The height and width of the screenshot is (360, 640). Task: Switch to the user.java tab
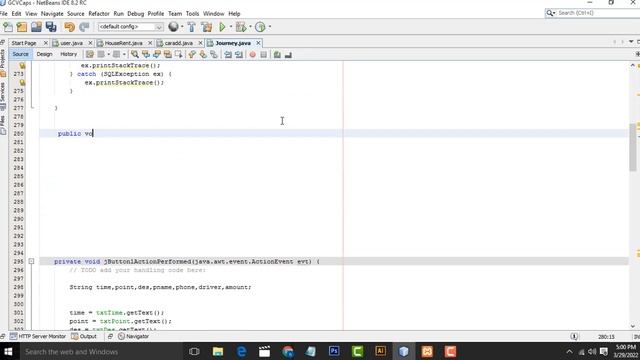(x=71, y=43)
